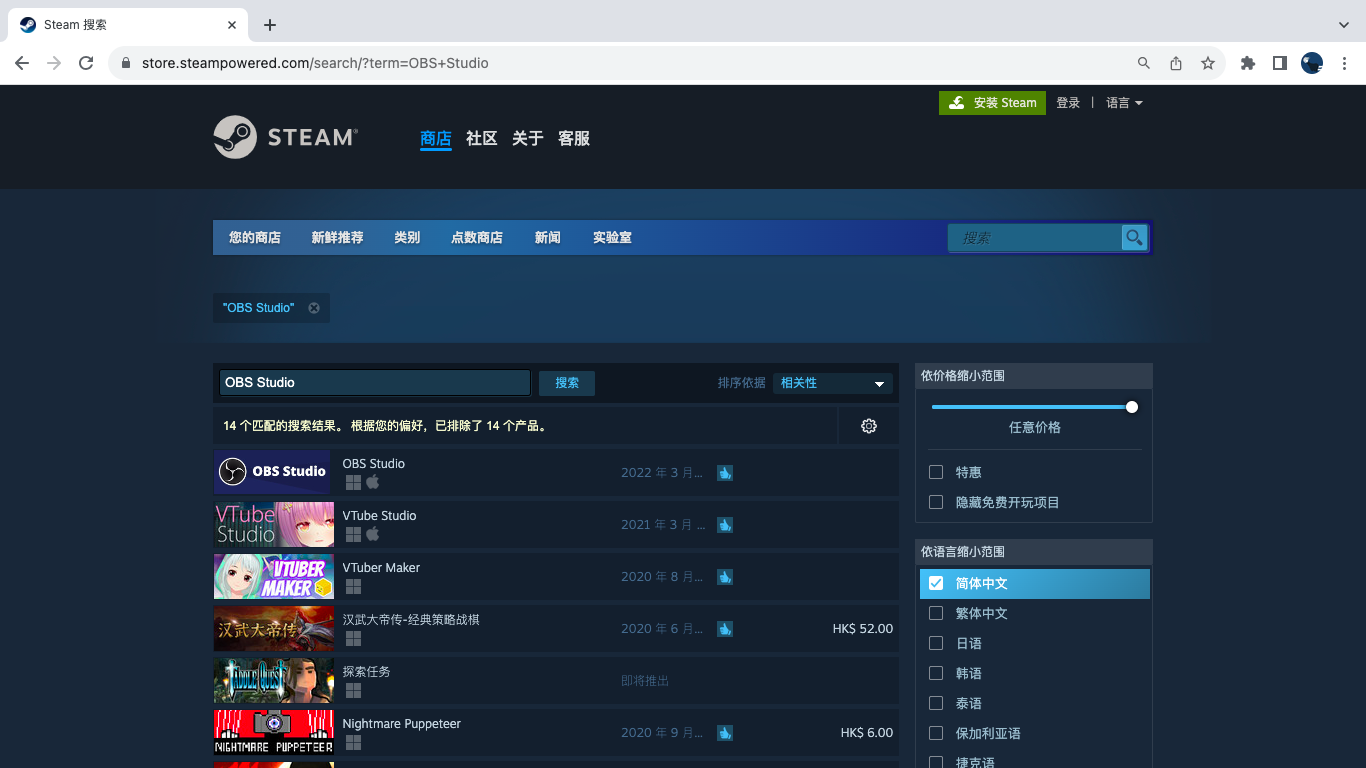Open the browser extensions puzzle icon
Viewport: 1366px width, 768px height.
(x=1247, y=63)
